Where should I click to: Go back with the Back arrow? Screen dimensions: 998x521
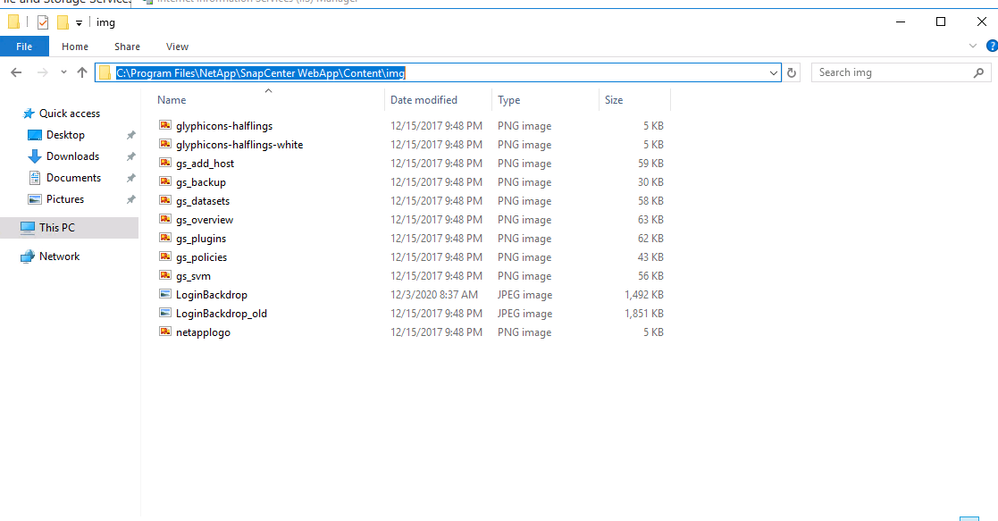17,73
